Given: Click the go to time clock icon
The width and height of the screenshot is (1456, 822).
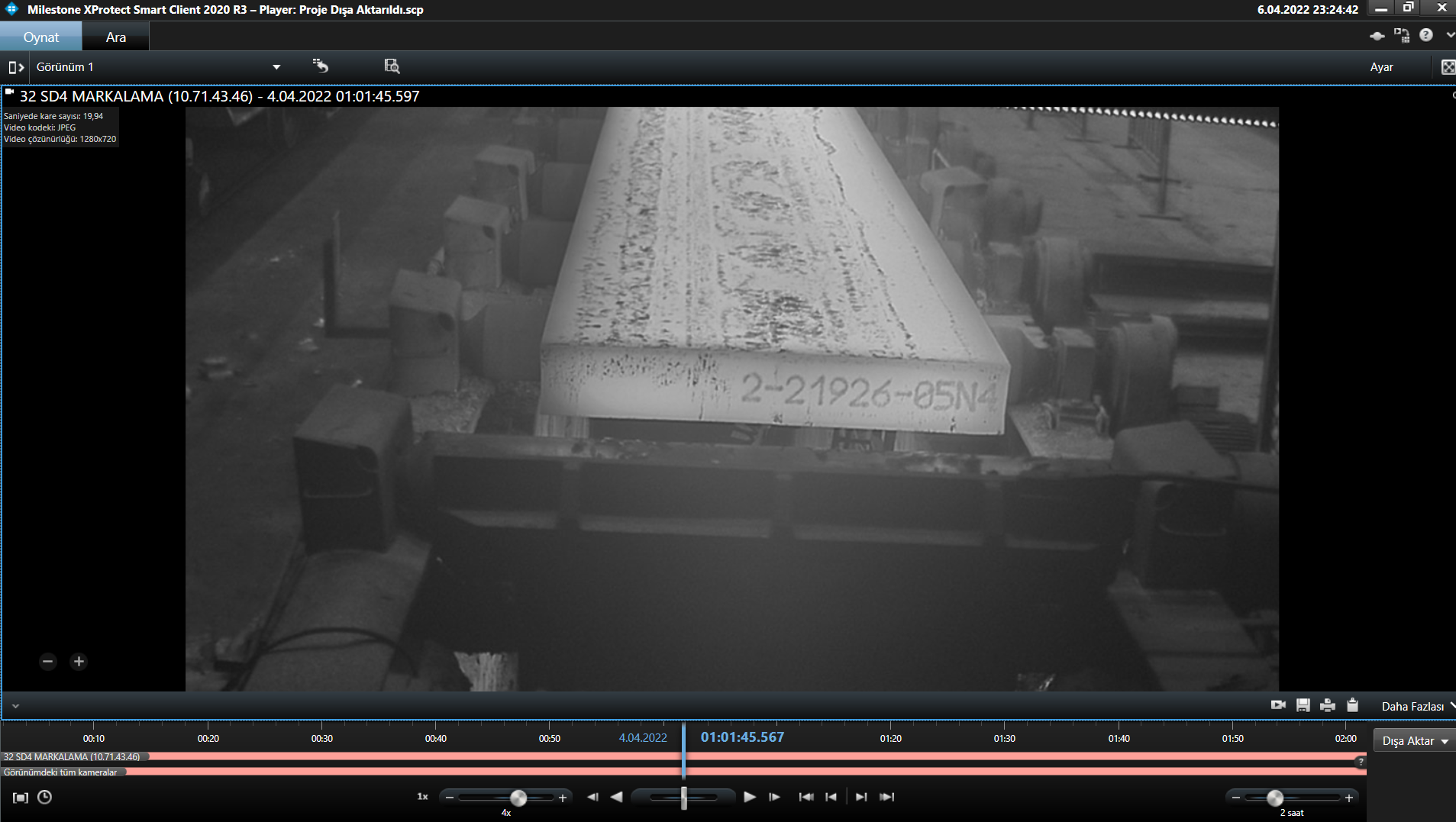Looking at the screenshot, I should [x=45, y=798].
